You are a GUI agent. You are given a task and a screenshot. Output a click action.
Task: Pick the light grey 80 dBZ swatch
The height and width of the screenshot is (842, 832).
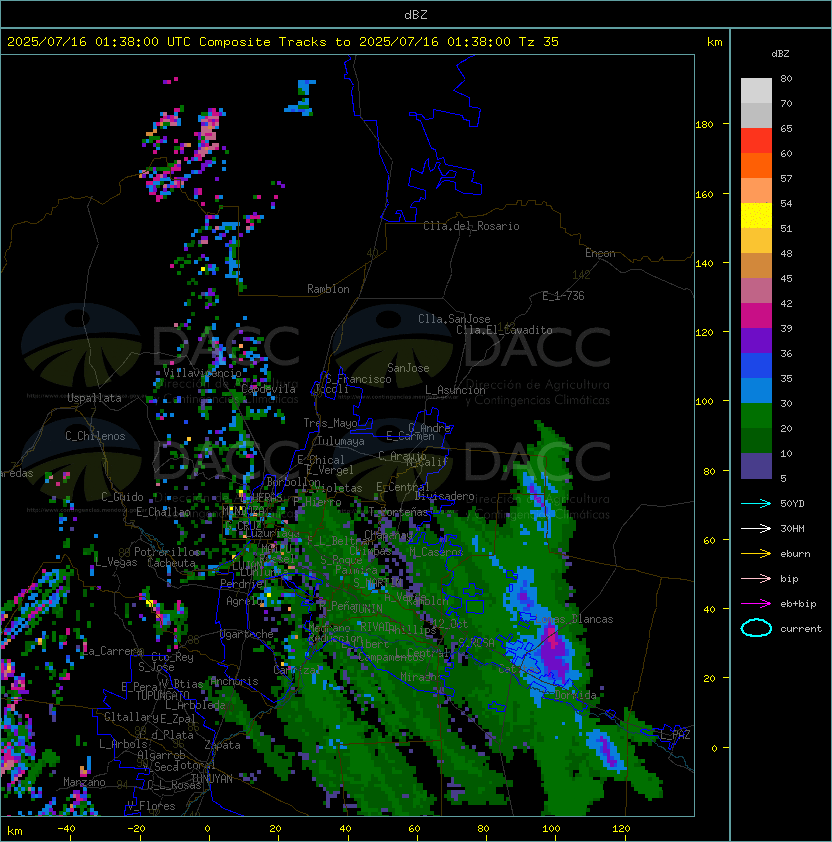tap(756, 91)
